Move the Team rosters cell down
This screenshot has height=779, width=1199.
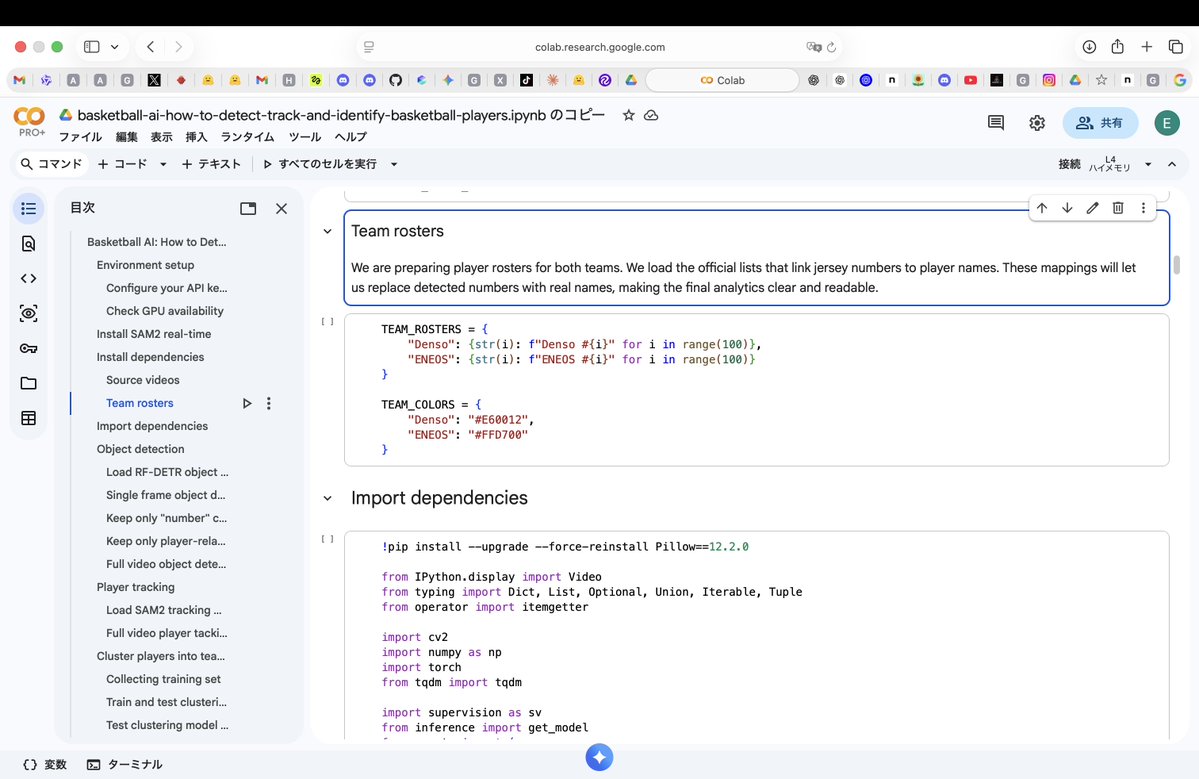1067,208
